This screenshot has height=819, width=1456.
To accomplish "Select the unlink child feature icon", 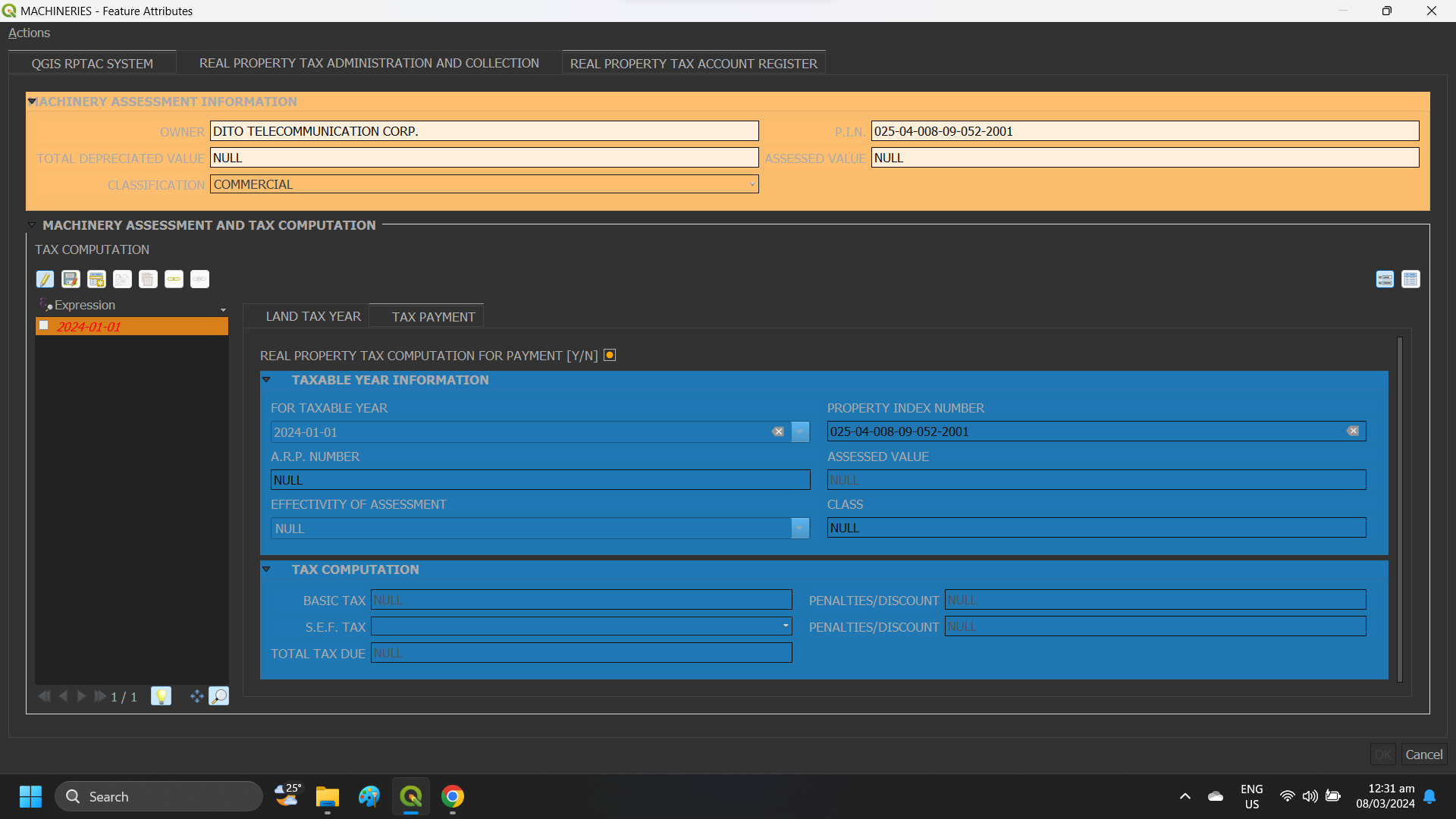I will coord(199,279).
